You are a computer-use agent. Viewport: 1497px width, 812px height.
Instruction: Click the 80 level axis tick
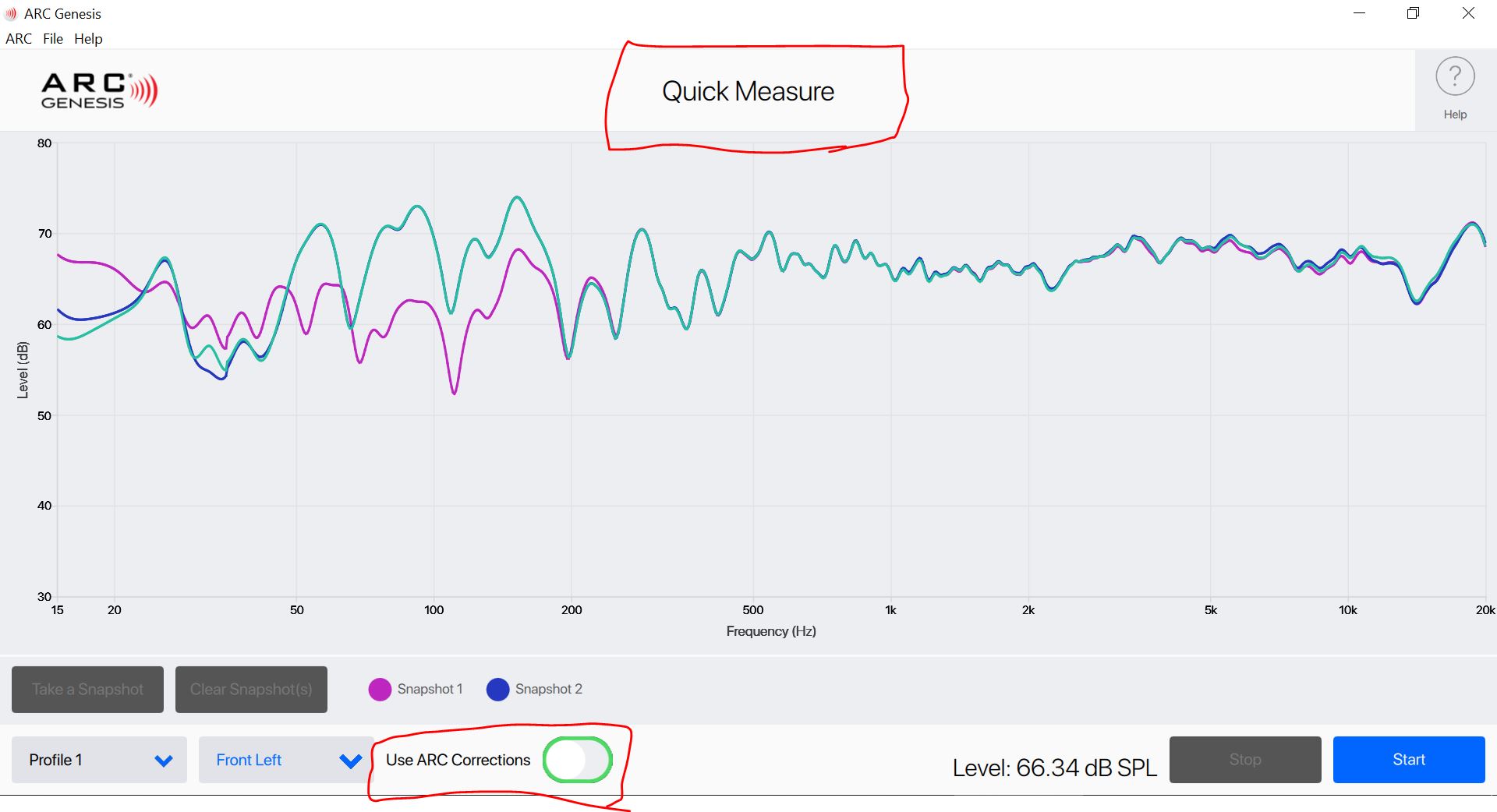[x=44, y=143]
